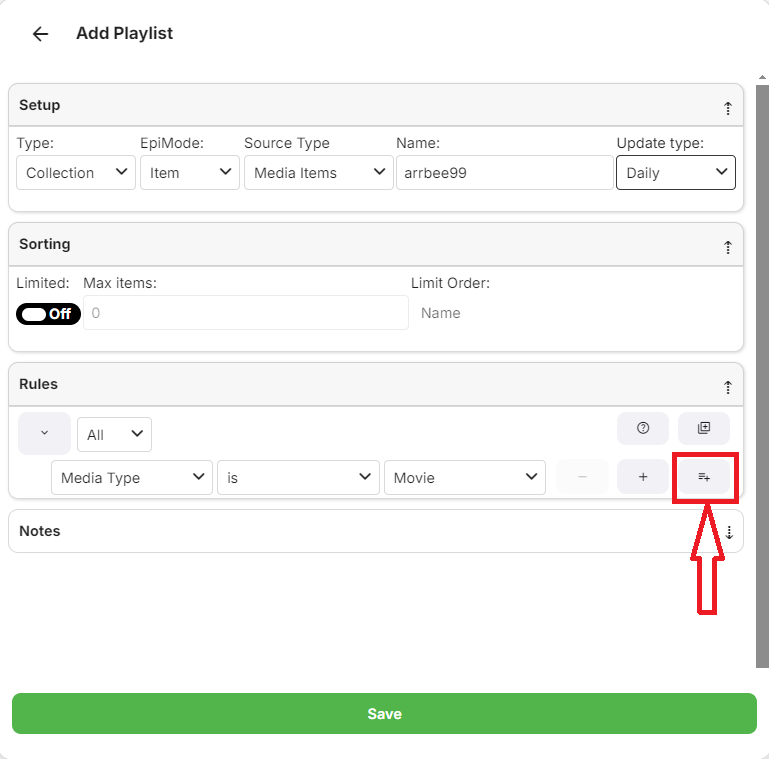Click the plus icon to add a rule
This screenshot has height=759, width=769.
coord(643,477)
